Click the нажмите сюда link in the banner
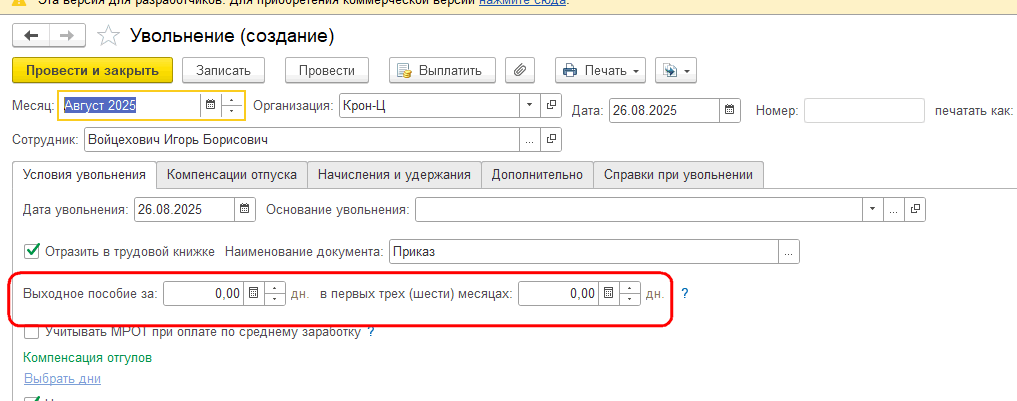The width and height of the screenshot is (1017, 401). (x=523, y=3)
